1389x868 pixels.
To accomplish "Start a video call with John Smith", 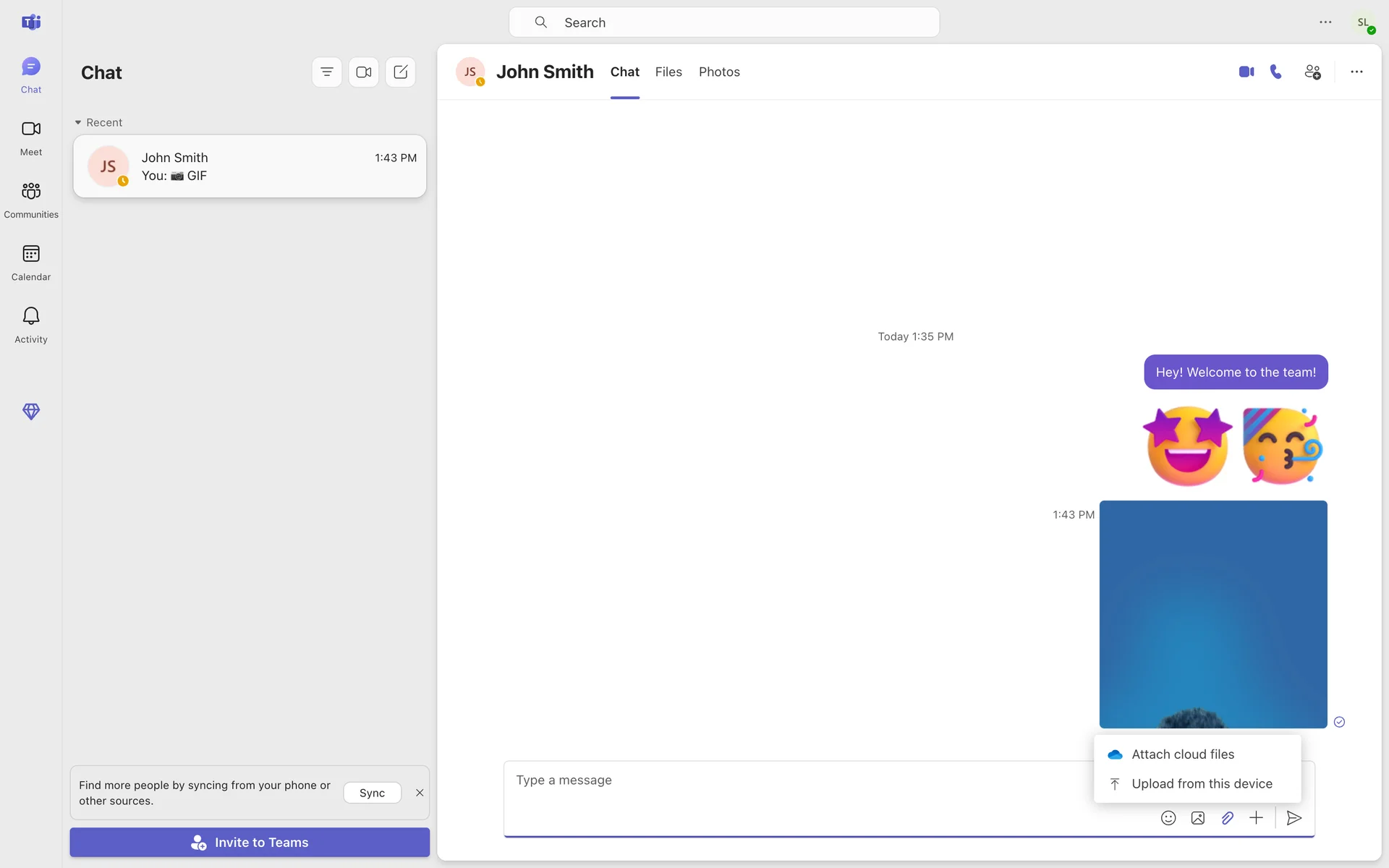I will click(1246, 72).
